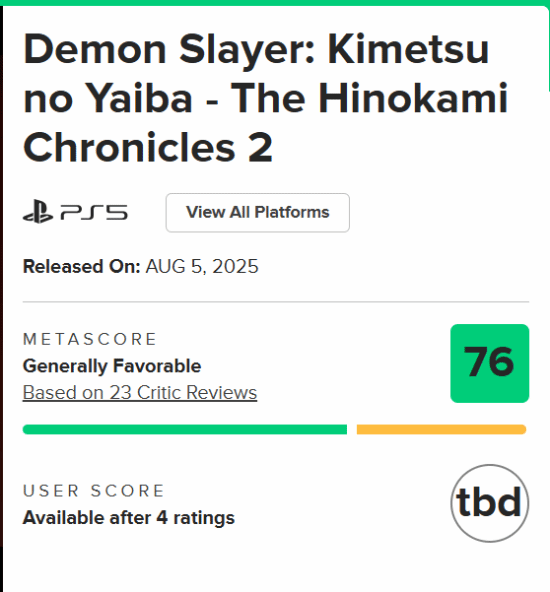The height and width of the screenshot is (592, 550).
Task: Open Based on 23 Critic Reviews link
Action: 140,392
